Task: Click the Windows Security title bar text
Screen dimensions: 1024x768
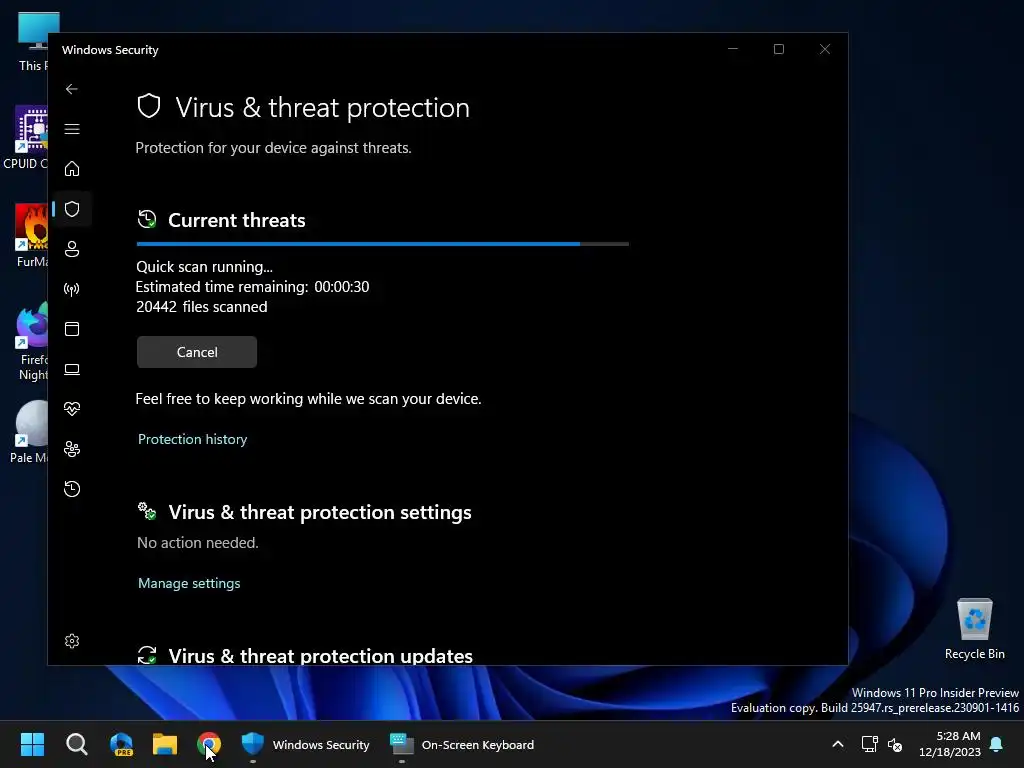Action: [110, 50]
